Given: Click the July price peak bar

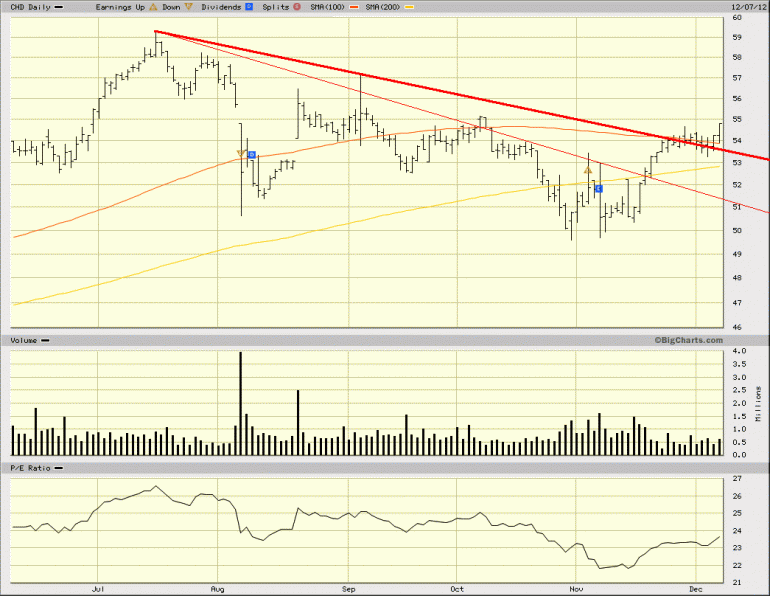Looking at the screenshot, I should click(x=156, y=43).
